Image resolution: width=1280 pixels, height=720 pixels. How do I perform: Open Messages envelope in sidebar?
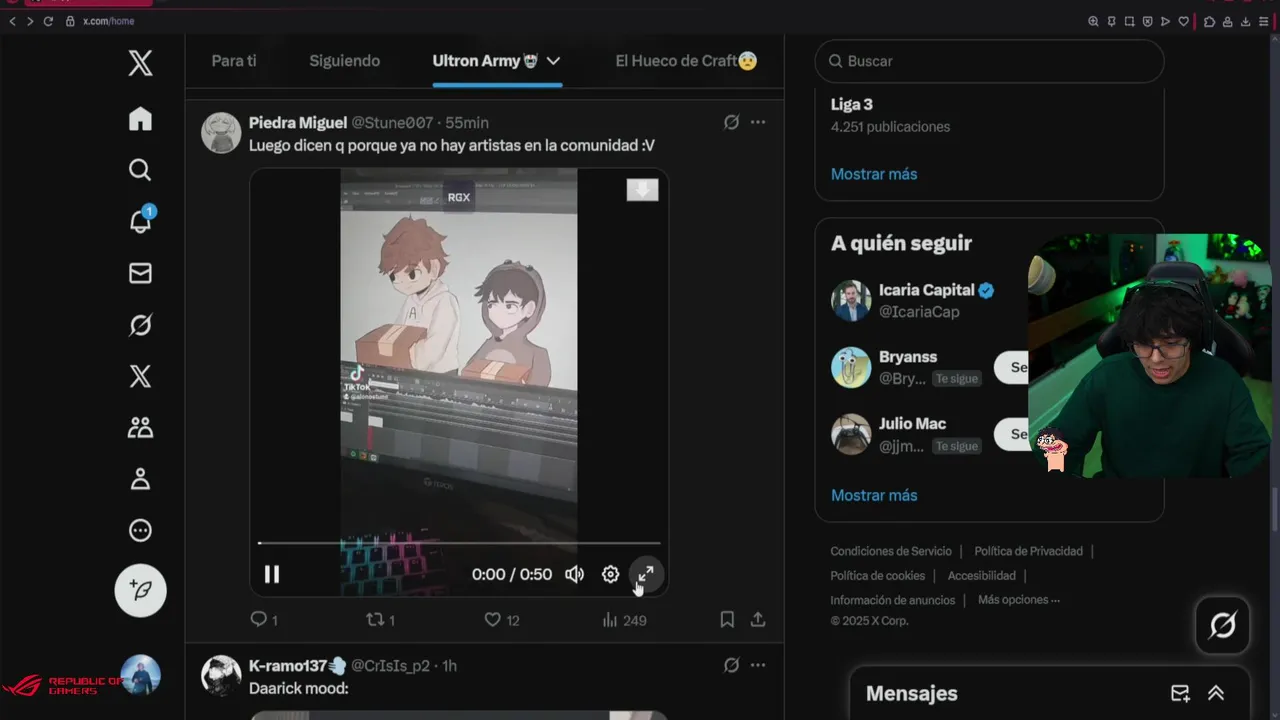(x=140, y=273)
